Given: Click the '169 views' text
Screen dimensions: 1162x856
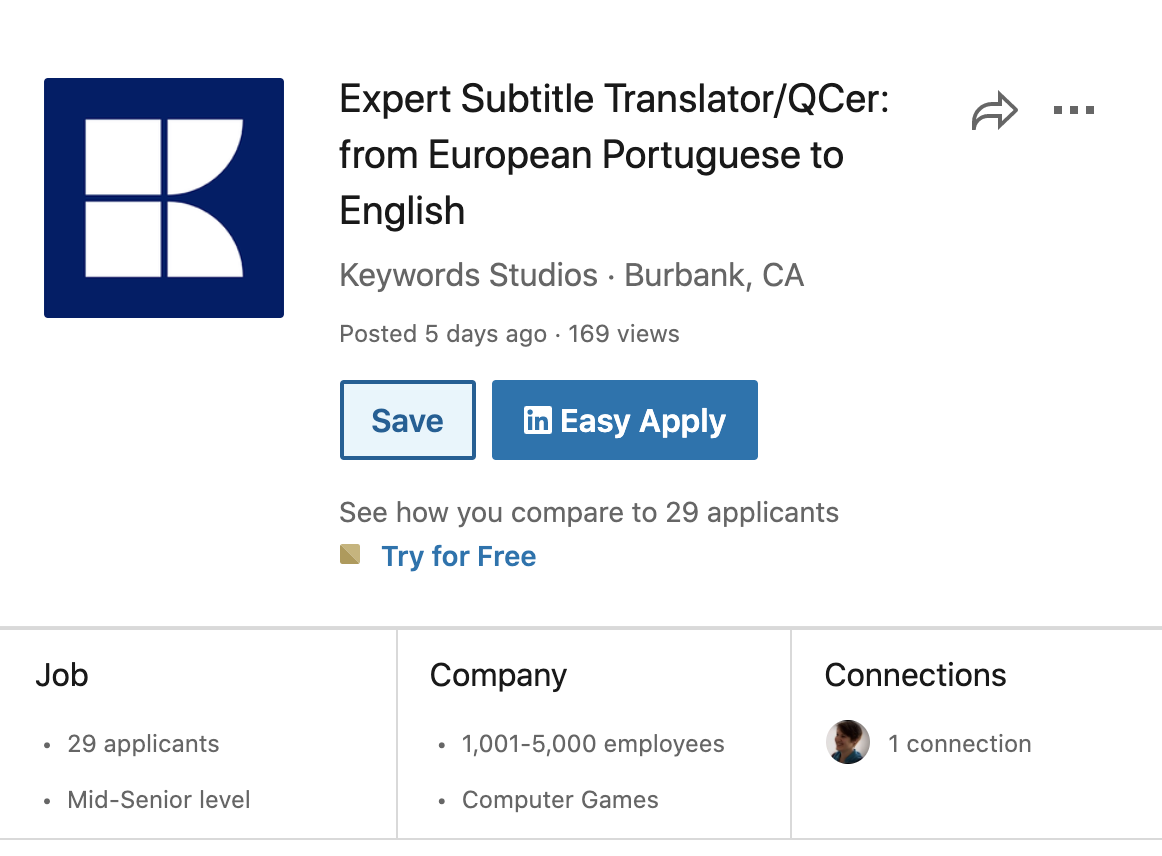Looking at the screenshot, I should click(623, 334).
